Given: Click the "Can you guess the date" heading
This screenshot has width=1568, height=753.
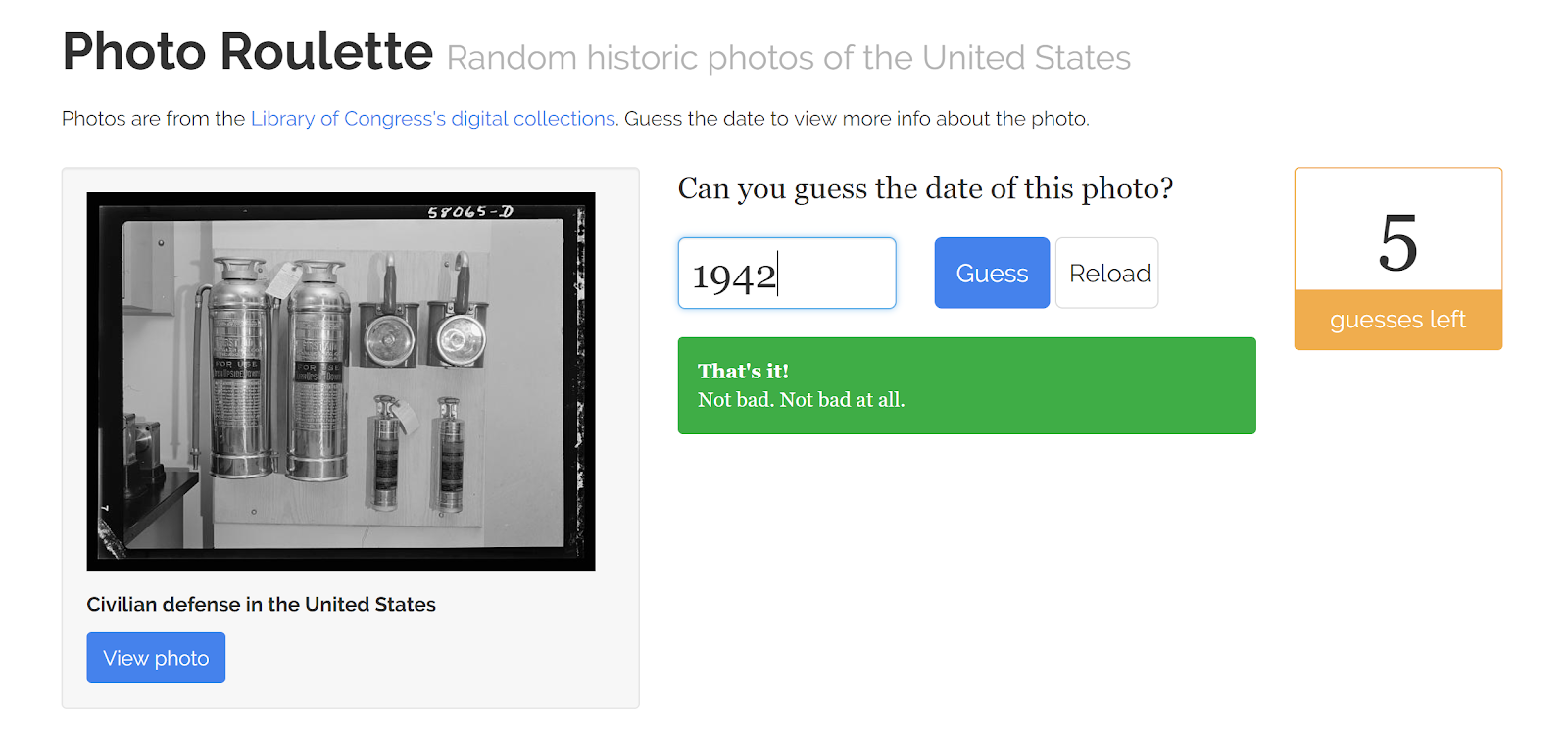Looking at the screenshot, I should pos(925,188).
